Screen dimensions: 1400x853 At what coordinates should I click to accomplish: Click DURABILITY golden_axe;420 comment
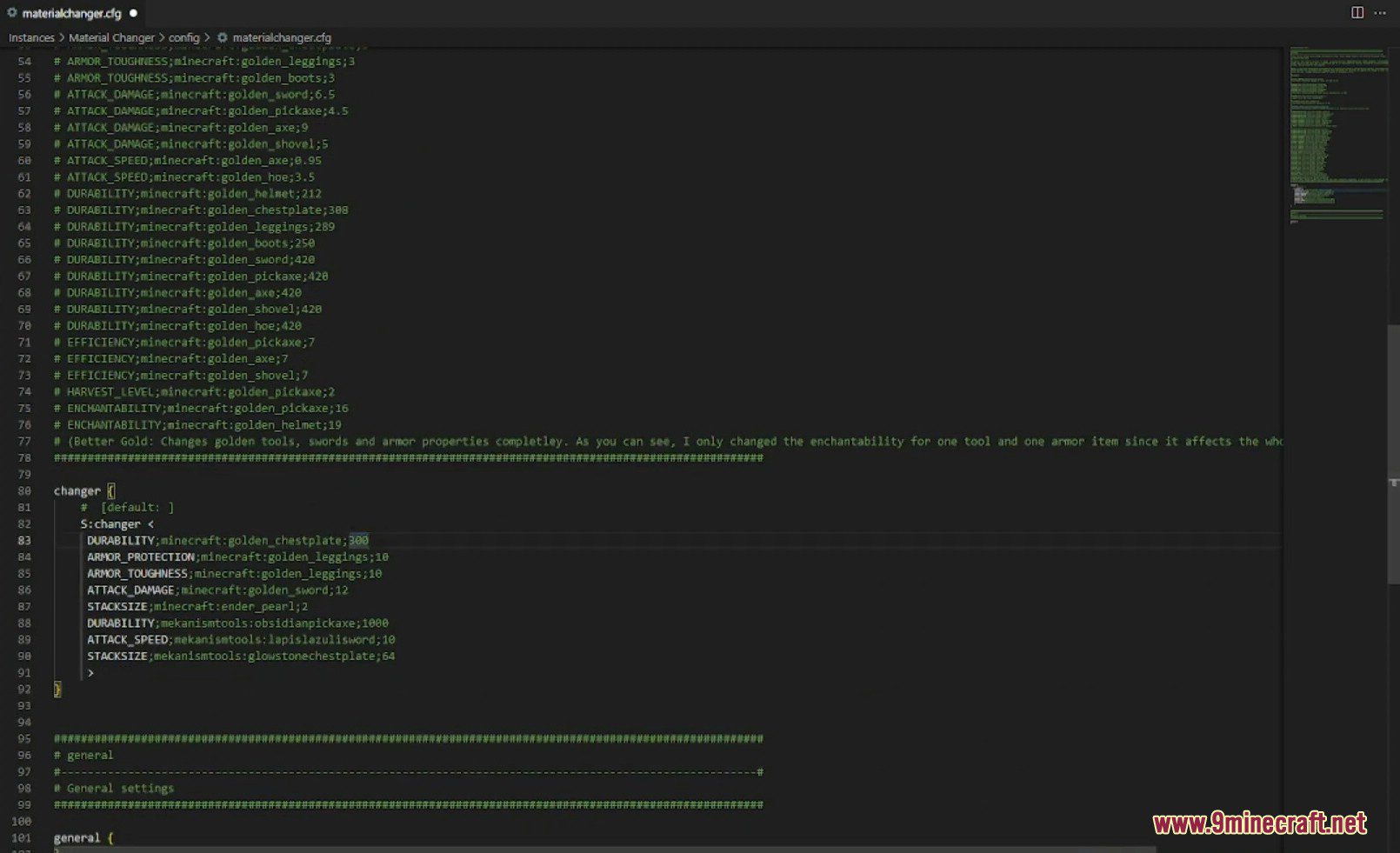coord(177,292)
